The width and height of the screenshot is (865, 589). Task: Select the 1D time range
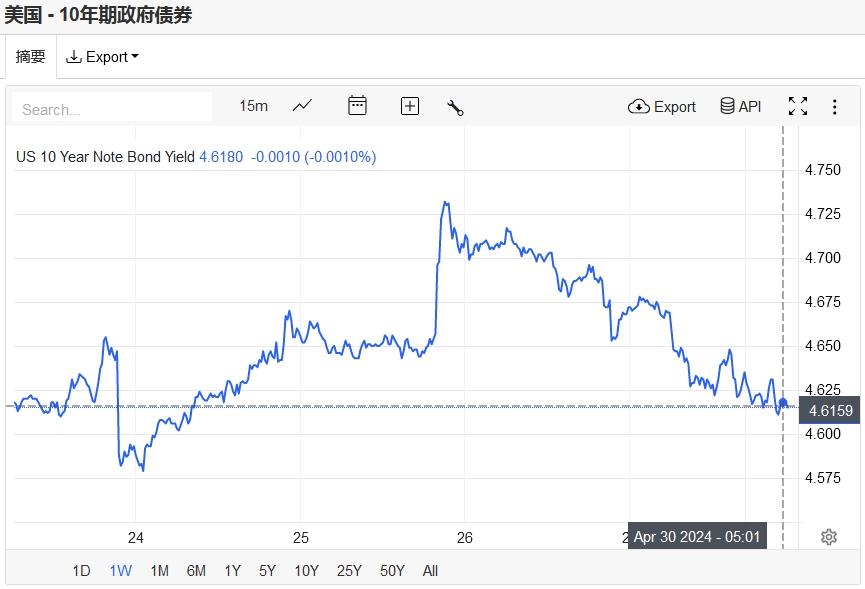(x=81, y=571)
